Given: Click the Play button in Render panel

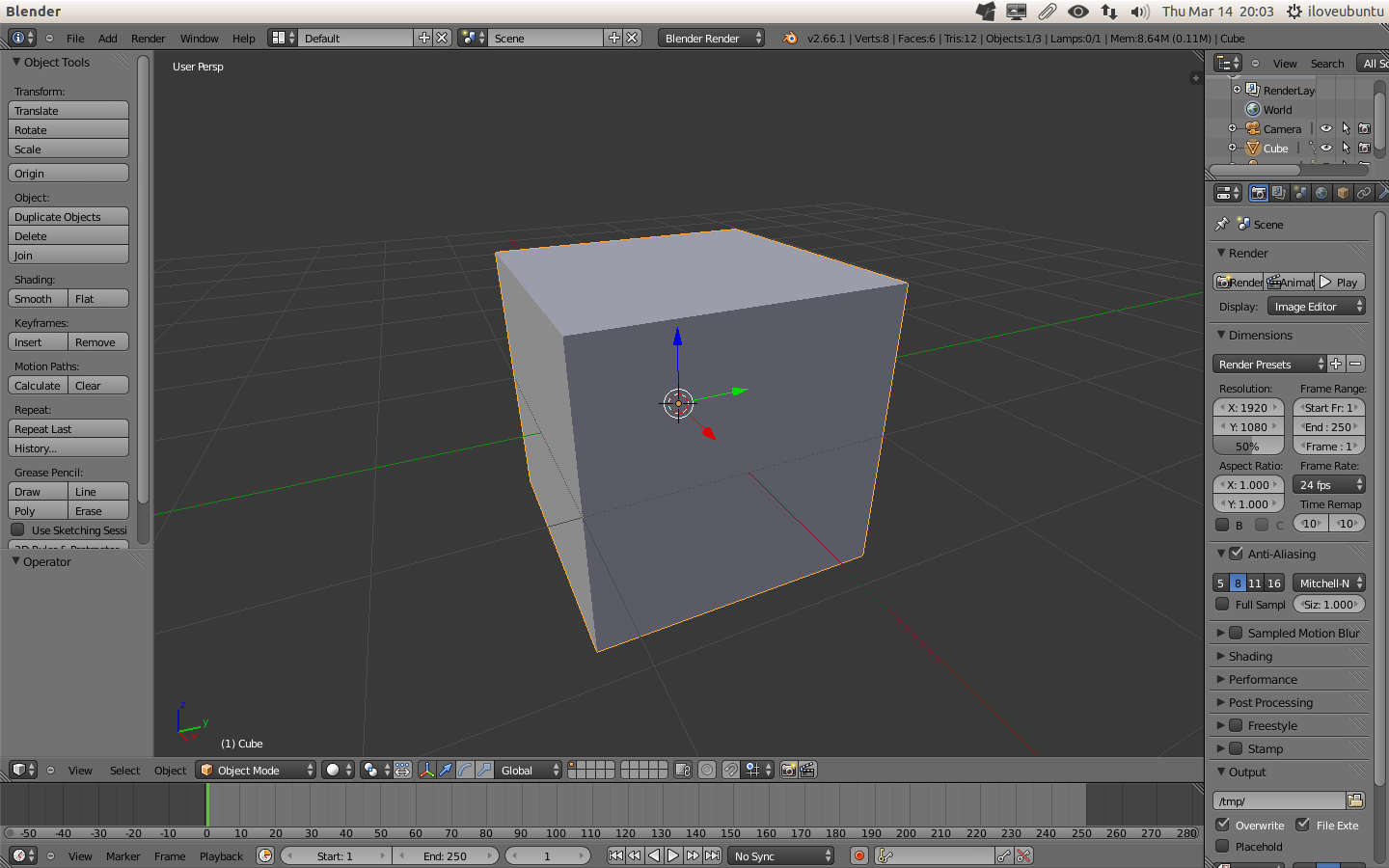Looking at the screenshot, I should pos(1341,282).
